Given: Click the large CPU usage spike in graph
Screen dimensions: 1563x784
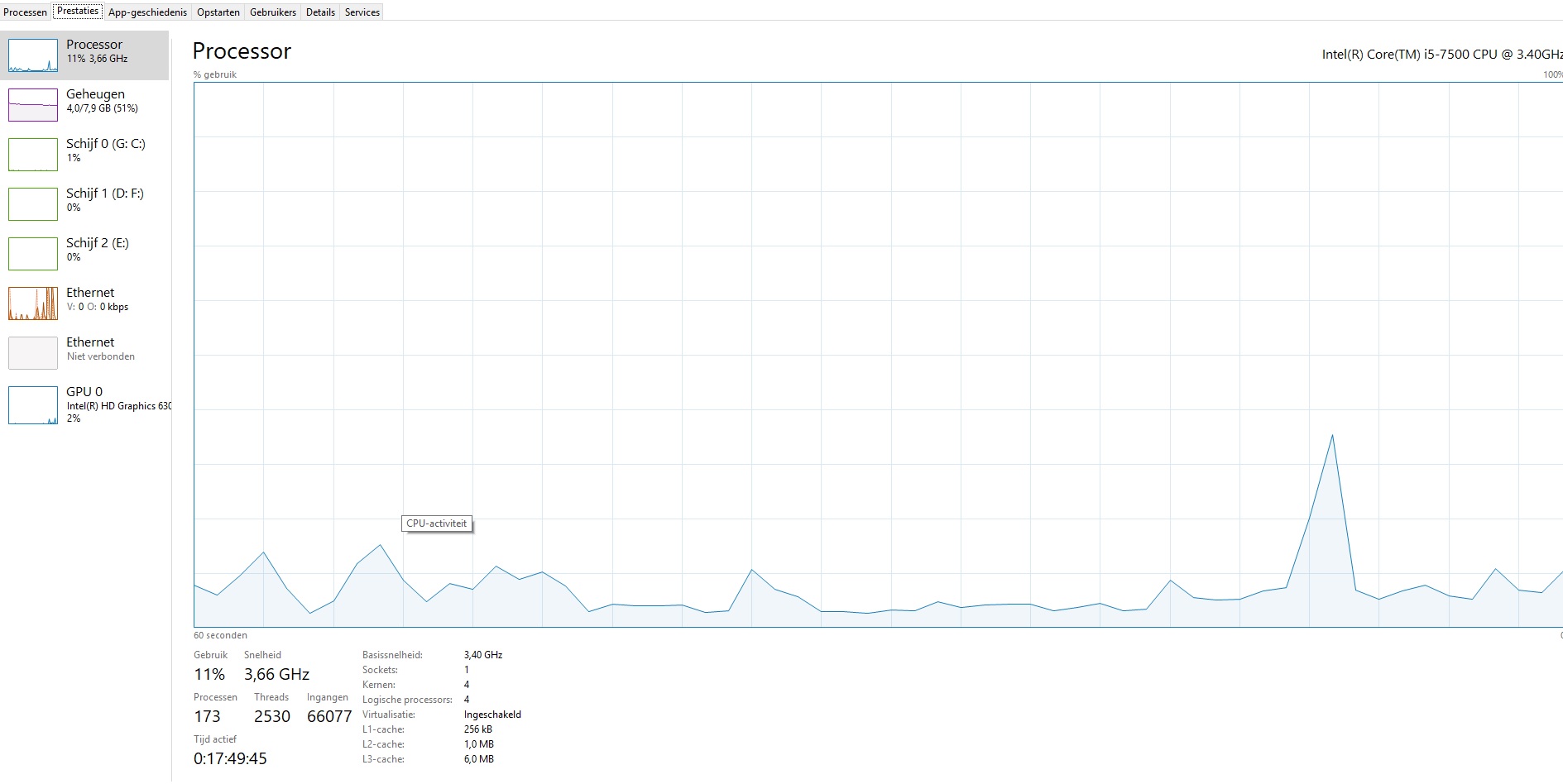Looking at the screenshot, I should (x=1331, y=438).
